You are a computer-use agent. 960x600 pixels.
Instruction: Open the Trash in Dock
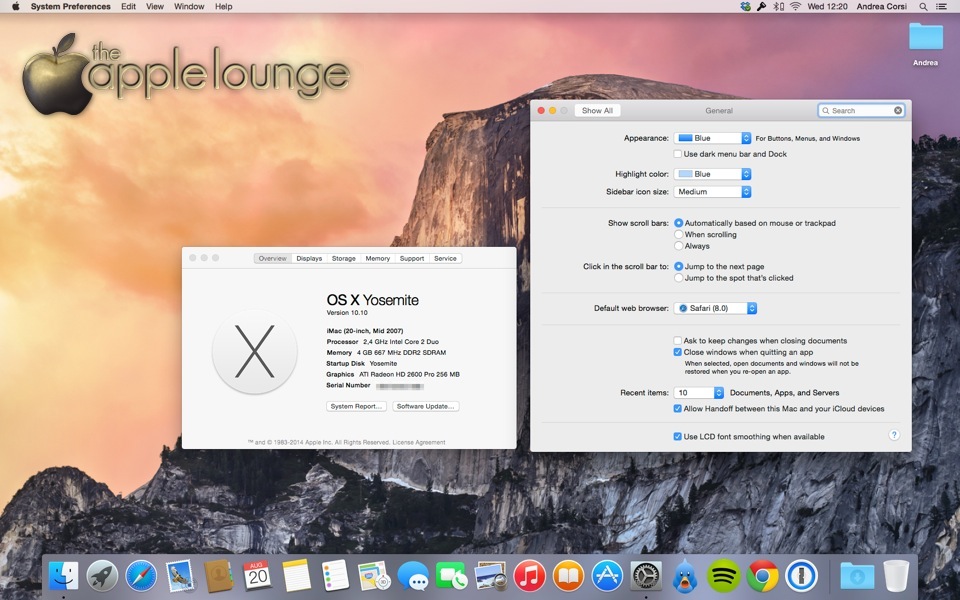coord(896,576)
